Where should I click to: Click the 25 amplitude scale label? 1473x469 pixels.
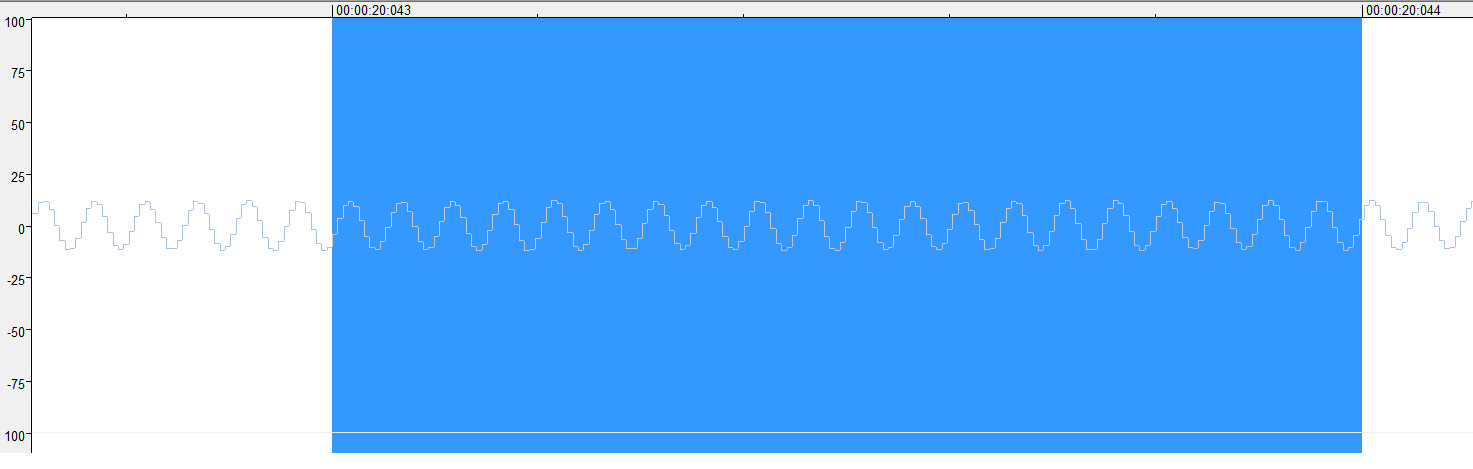coord(17,176)
